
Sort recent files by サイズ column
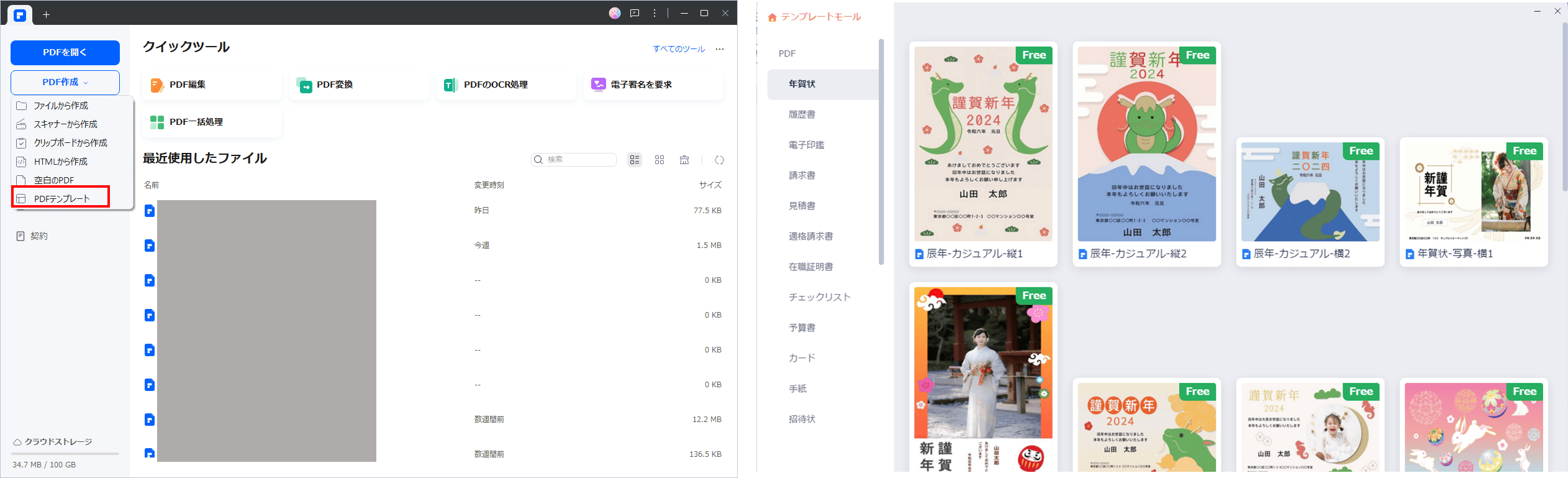[x=710, y=185]
